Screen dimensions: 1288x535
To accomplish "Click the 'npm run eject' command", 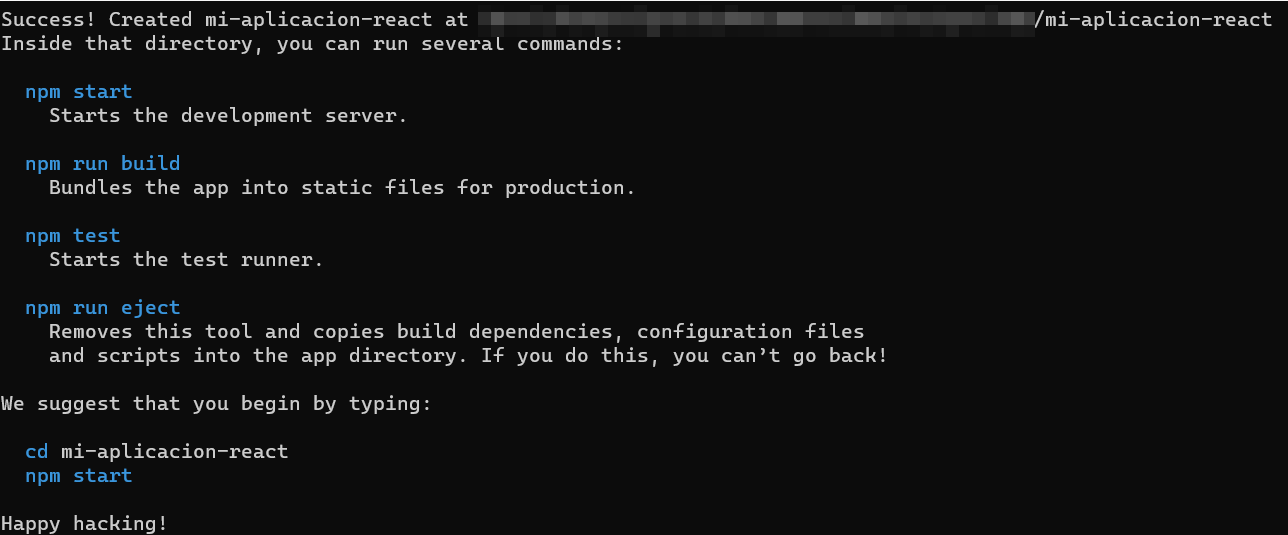I will pyautogui.click(x=103, y=307).
